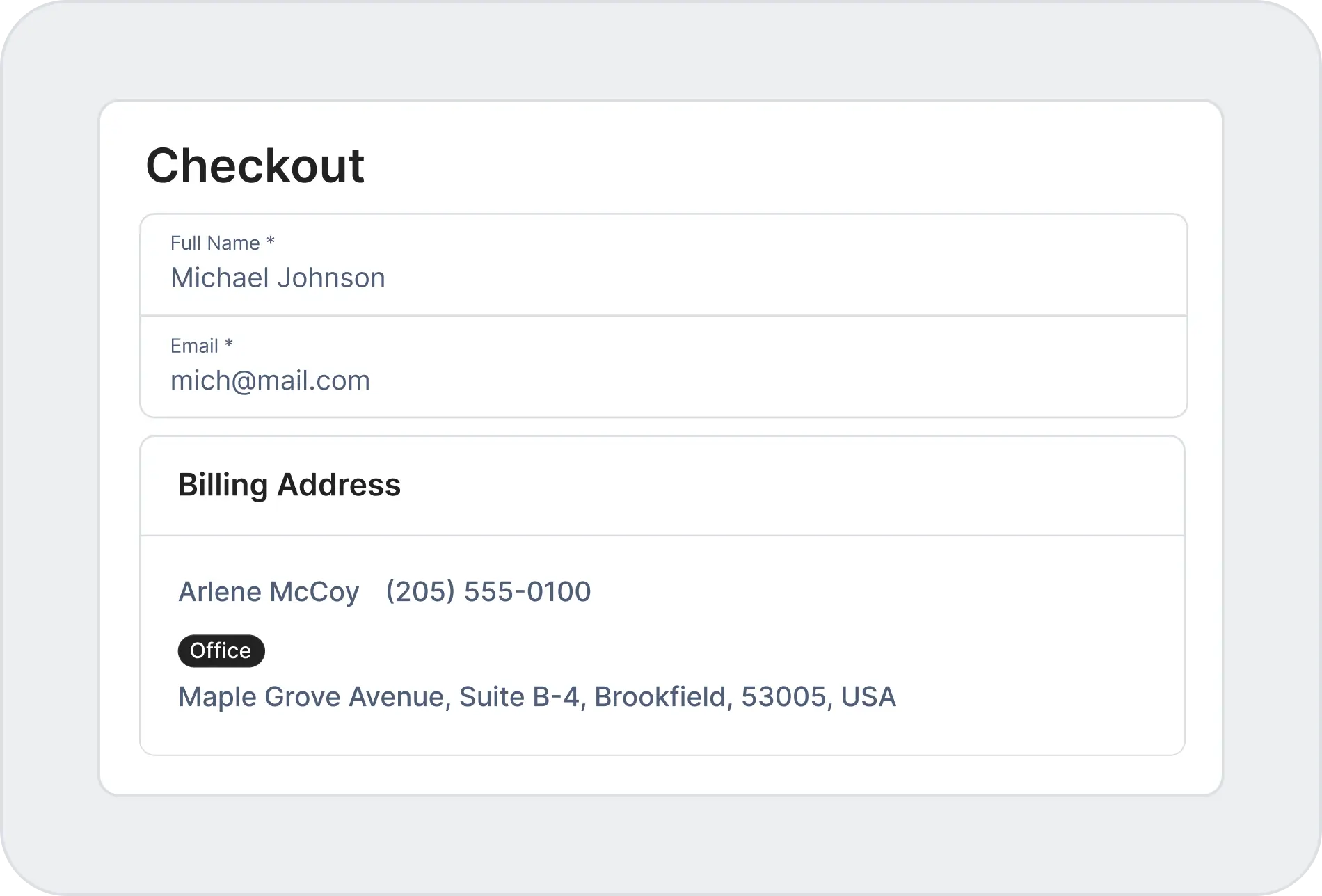Image resolution: width=1322 pixels, height=896 pixels.
Task: Click USA country in the address
Action: 868,697
